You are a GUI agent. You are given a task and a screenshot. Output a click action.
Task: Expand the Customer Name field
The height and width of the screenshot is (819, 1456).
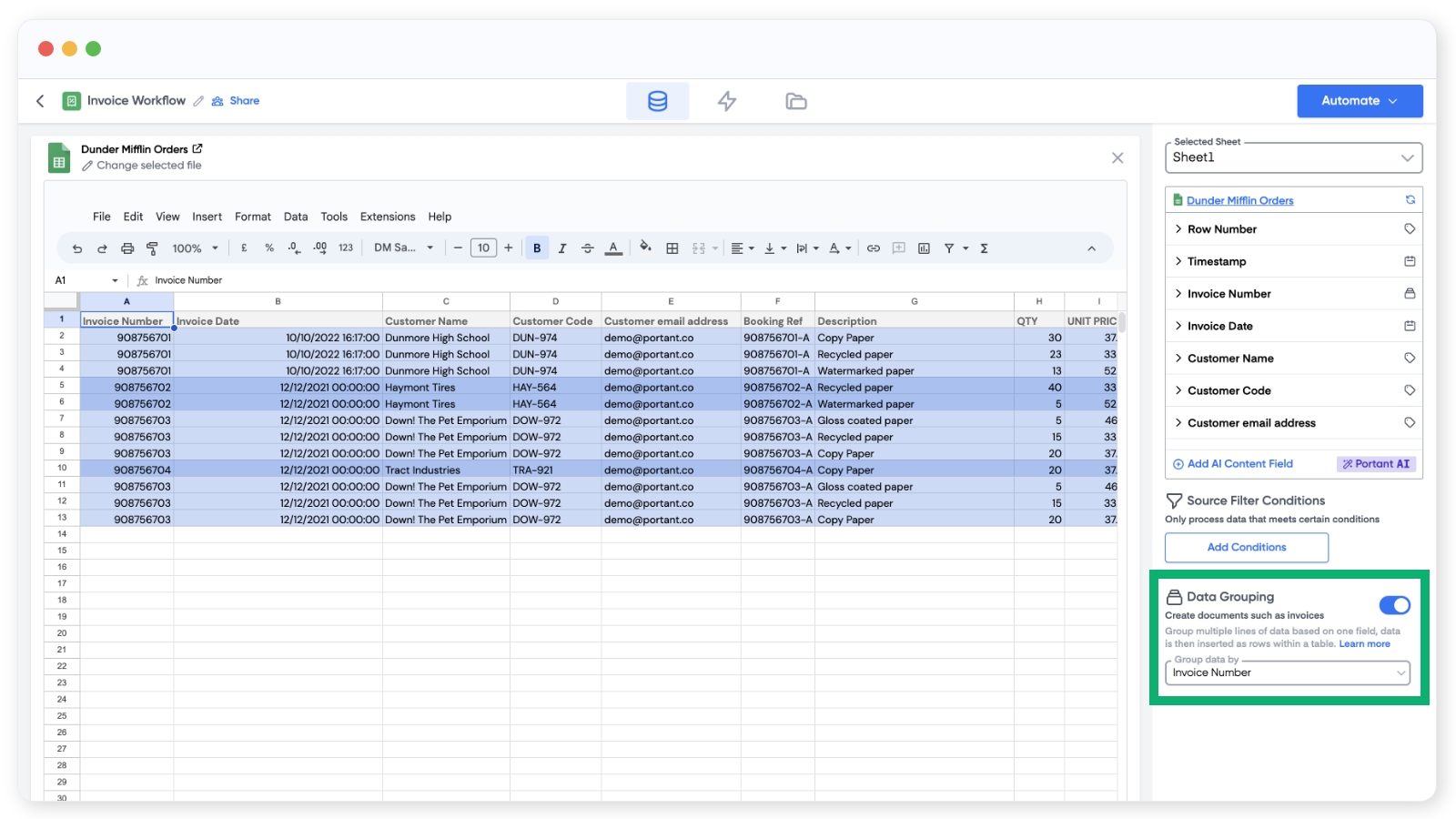(x=1178, y=359)
